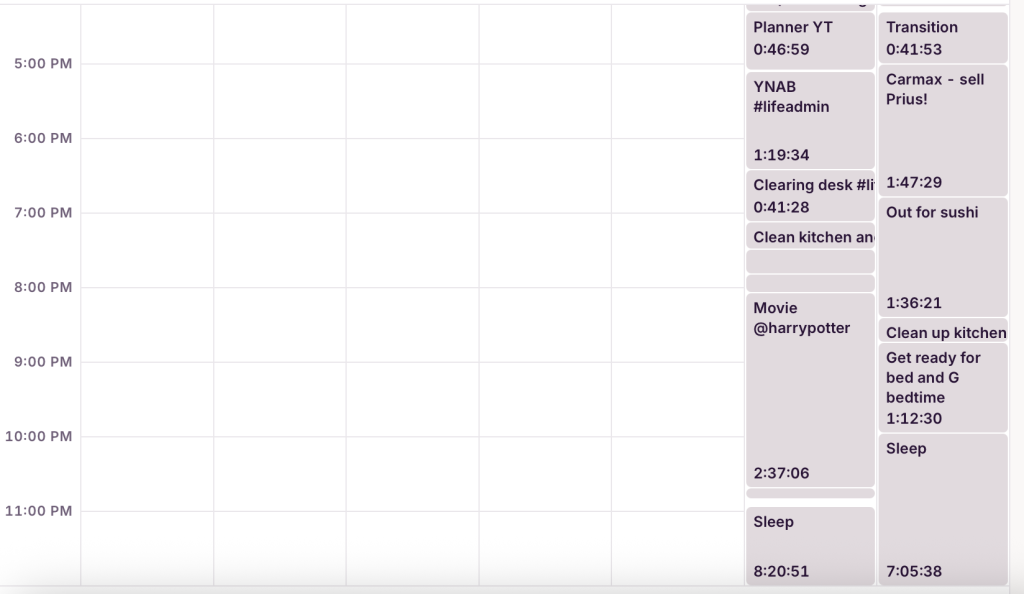
Task: Select the Out for sushi event
Action: (942, 257)
